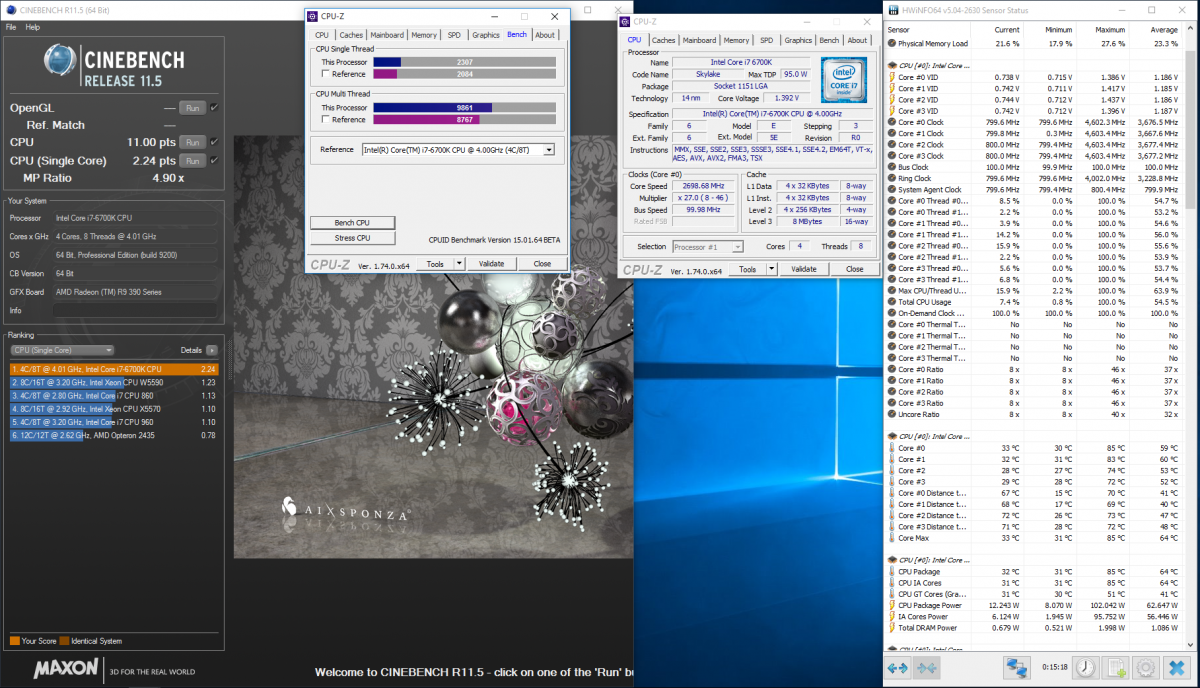Screen dimensions: 1200x688
Task: Click title icon of right CPU-Z window
Action: tap(626, 21)
